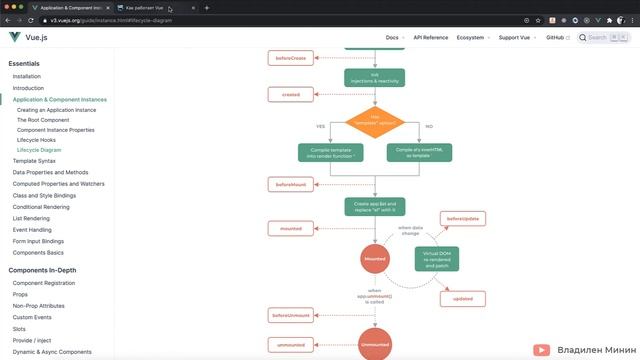Reload the page with the refresh icon
Screen dimensions: 640x360
[x=31, y=20]
